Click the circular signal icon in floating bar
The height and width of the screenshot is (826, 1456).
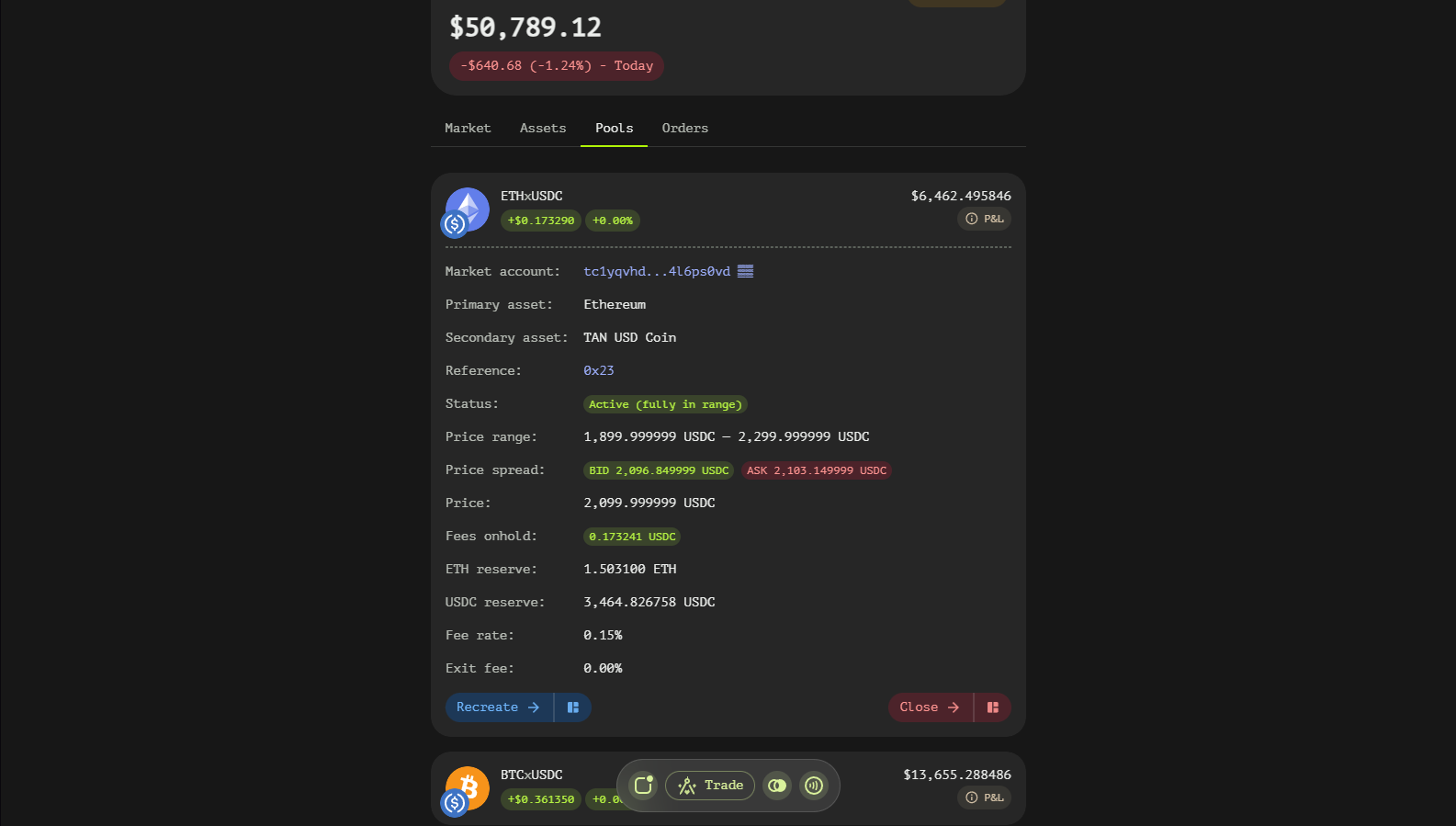[x=813, y=786]
